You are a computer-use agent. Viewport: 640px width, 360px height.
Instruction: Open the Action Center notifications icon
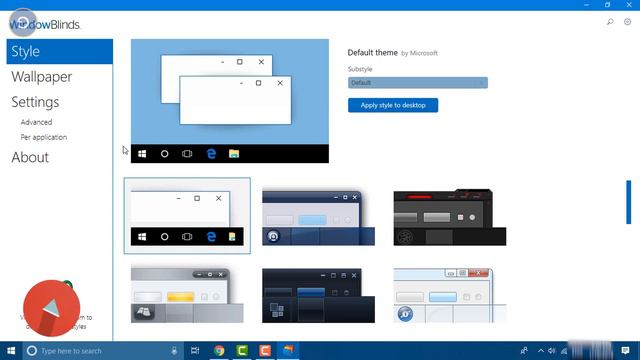pyautogui.click(x=625, y=351)
